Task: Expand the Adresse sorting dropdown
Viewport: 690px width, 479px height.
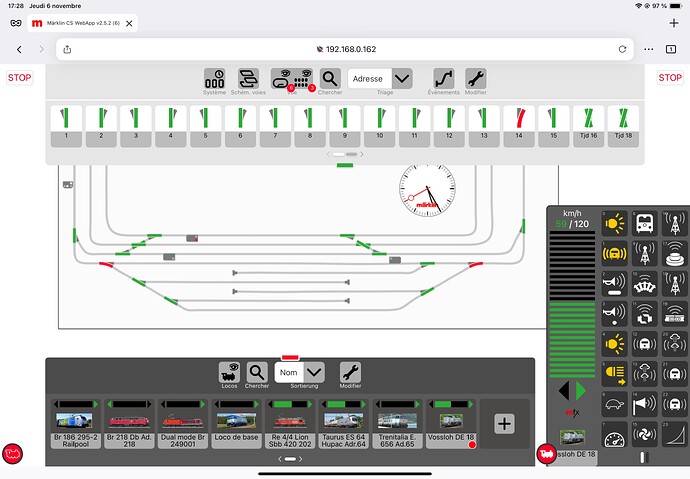Action: pyautogui.click(x=401, y=78)
